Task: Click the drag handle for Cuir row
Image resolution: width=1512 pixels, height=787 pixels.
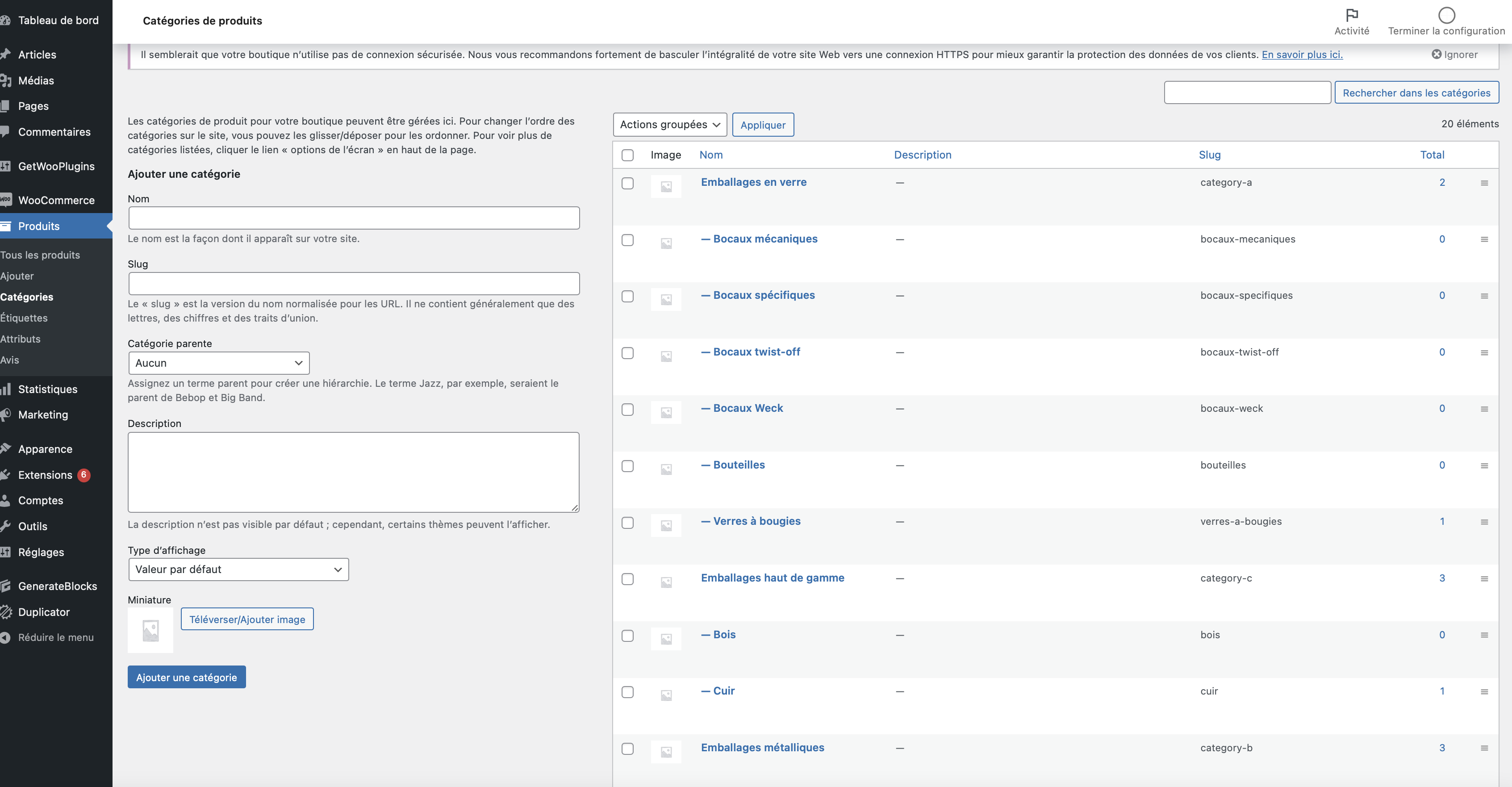Action: tap(1484, 692)
